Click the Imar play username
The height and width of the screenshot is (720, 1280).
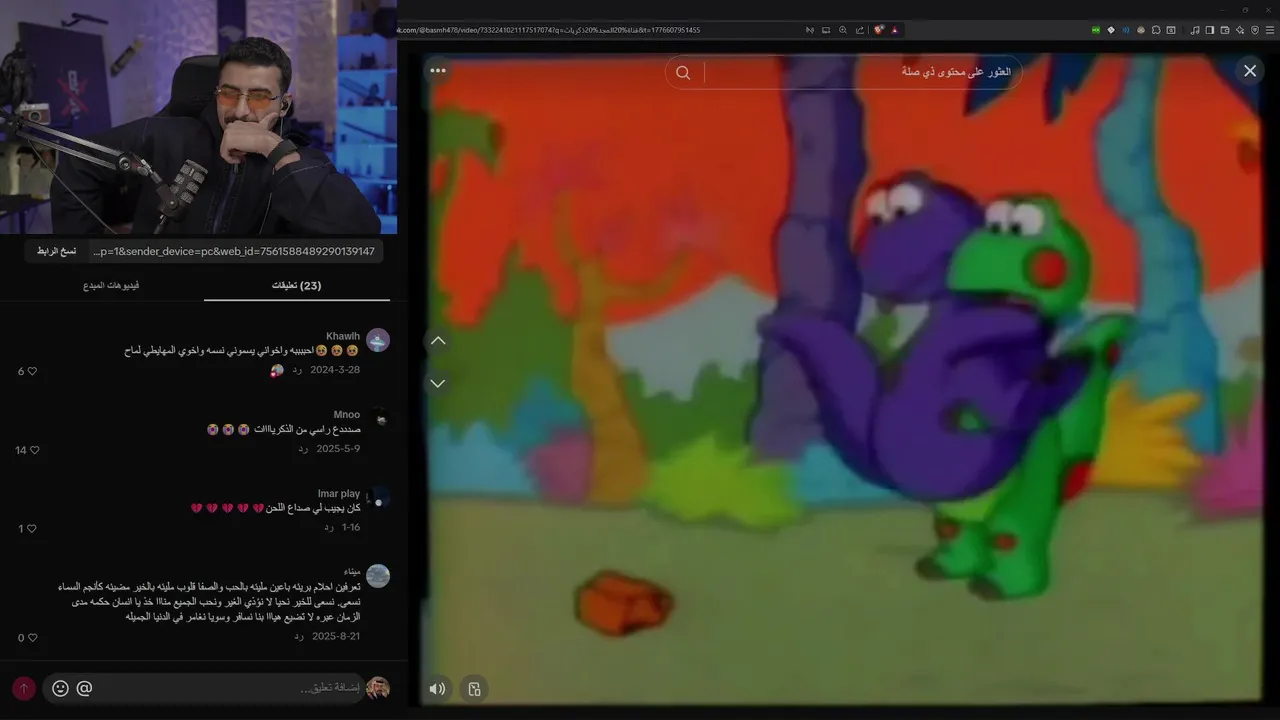pos(339,494)
